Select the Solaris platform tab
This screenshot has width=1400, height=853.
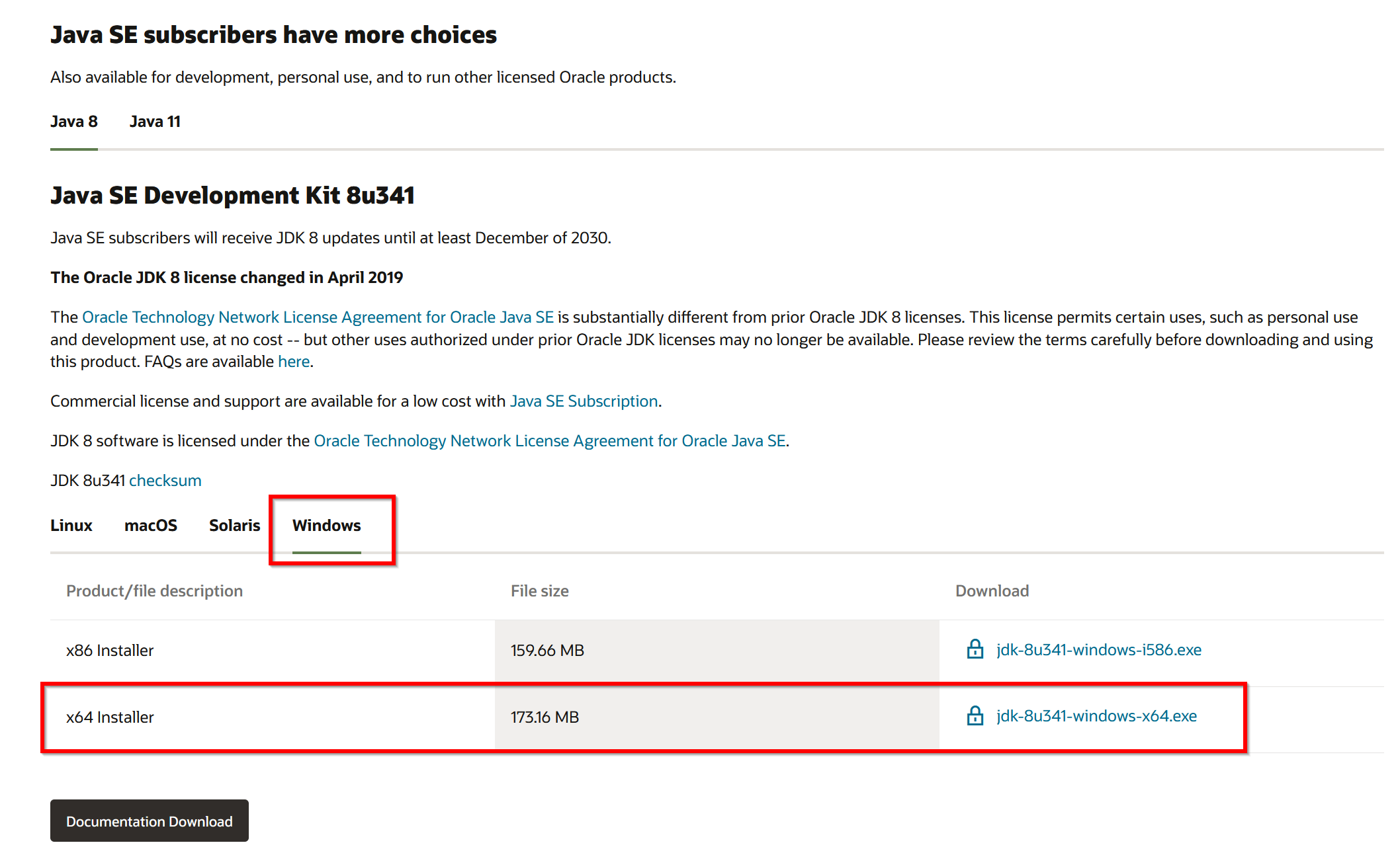tap(235, 526)
